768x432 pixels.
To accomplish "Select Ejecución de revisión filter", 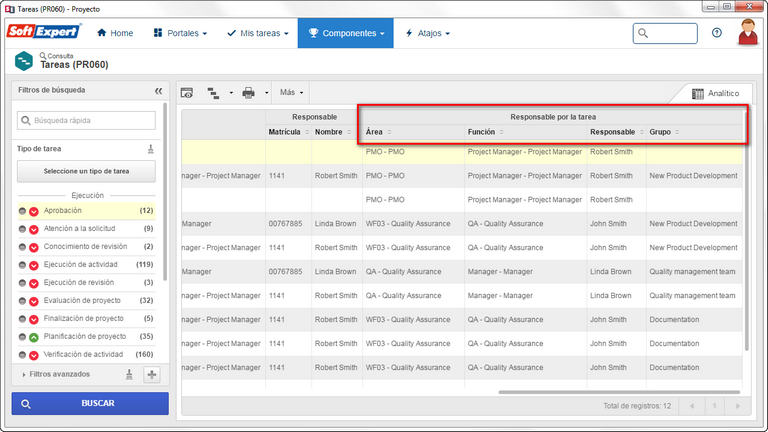I will (86, 283).
